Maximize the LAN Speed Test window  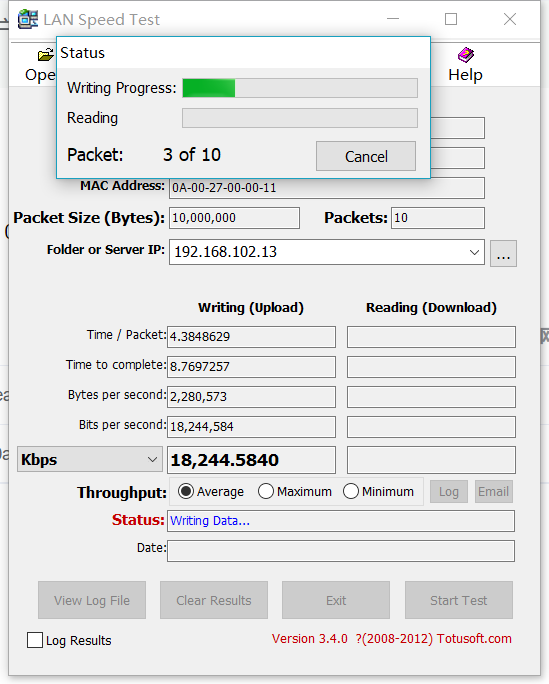click(x=451, y=19)
